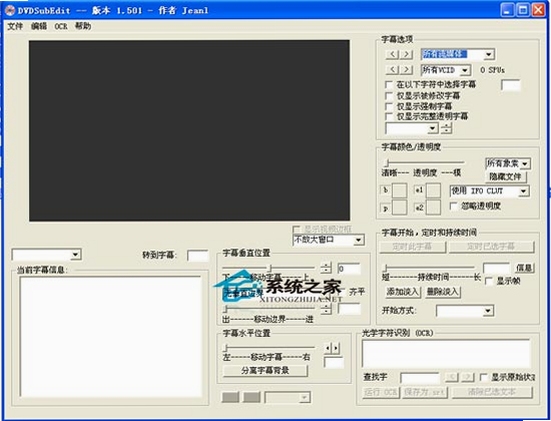The image size is (551, 421).
Task: Click the left-right arrows in 字幕水平位置
Action: (332, 348)
